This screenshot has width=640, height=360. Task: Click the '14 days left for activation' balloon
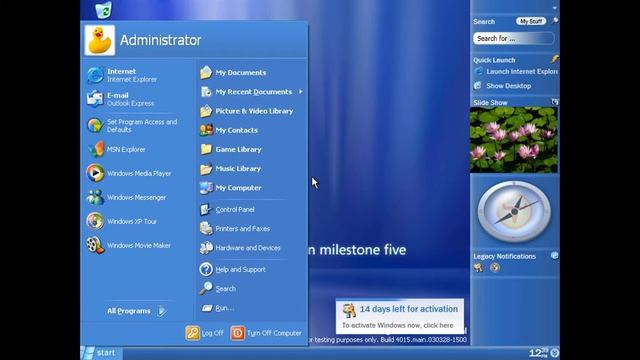400,316
